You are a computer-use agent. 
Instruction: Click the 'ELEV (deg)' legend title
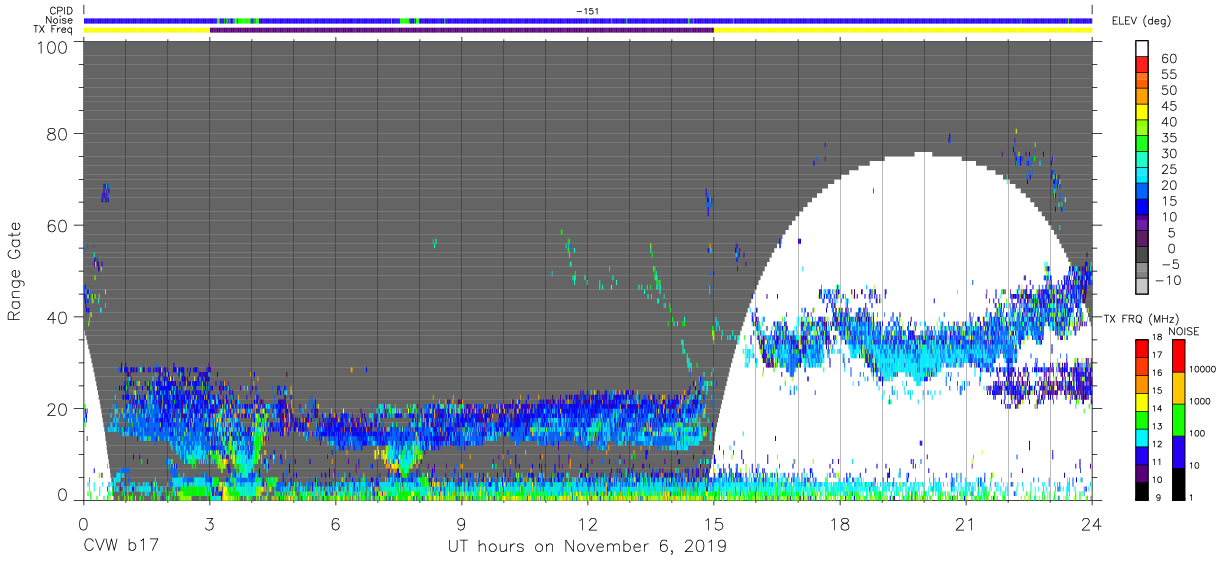[x=1143, y=21]
